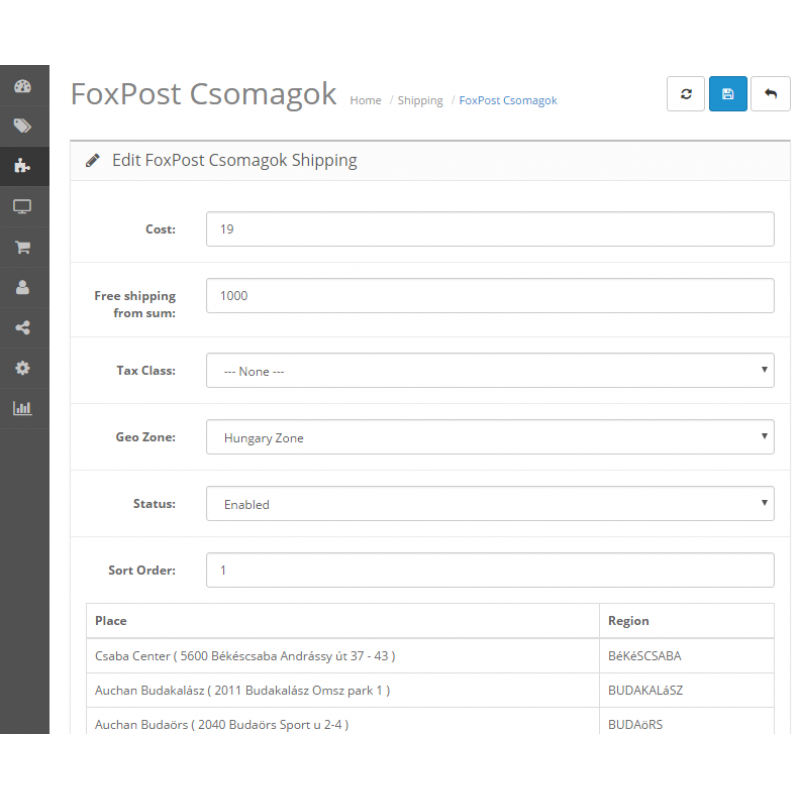The height and width of the screenshot is (800, 800).
Task: Open the Status dropdown showing Enabled
Action: point(490,504)
